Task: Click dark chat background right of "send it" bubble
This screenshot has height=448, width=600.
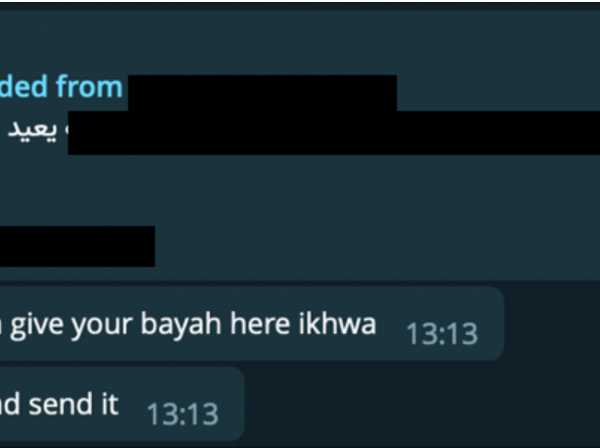Action: (421, 404)
